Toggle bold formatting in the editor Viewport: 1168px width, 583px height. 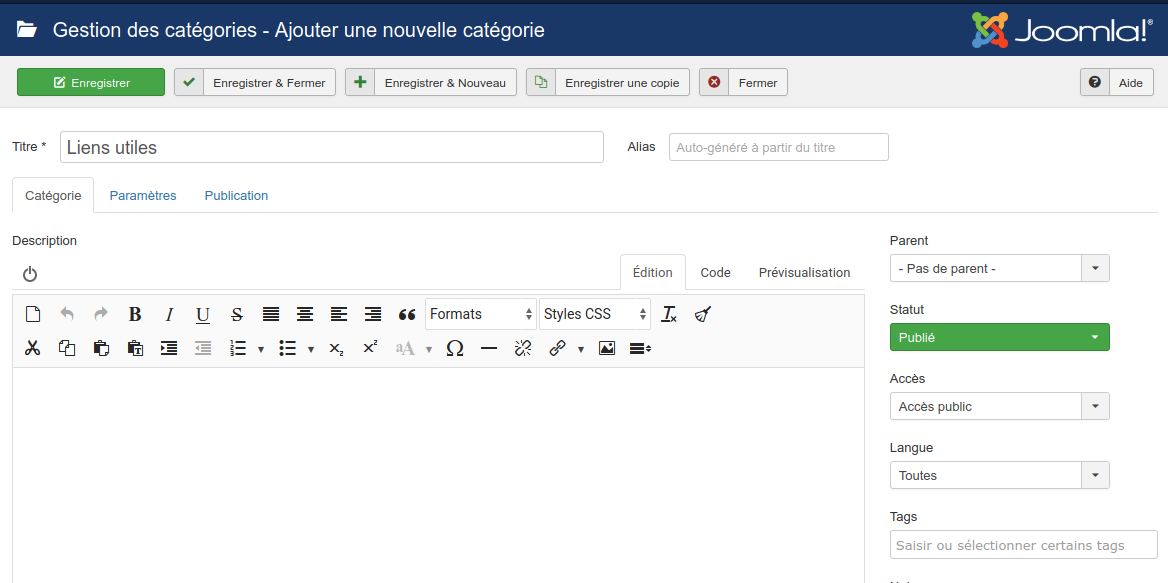[x=134, y=314]
